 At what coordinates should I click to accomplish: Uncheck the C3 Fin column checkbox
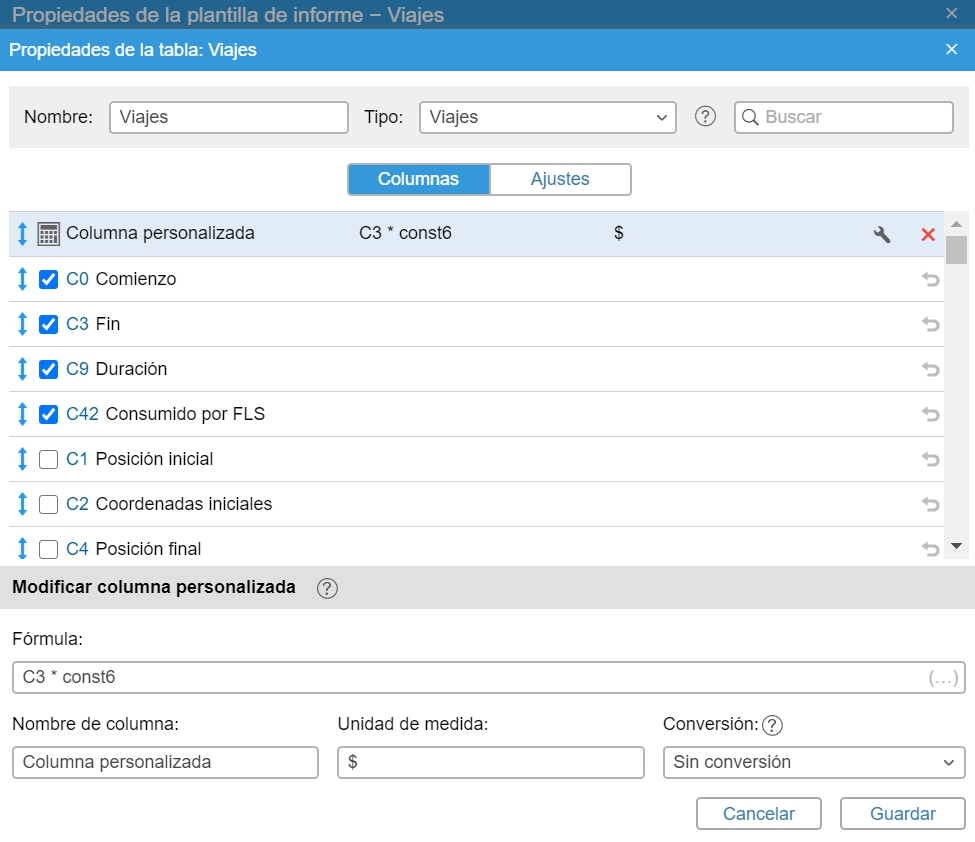pos(48,324)
